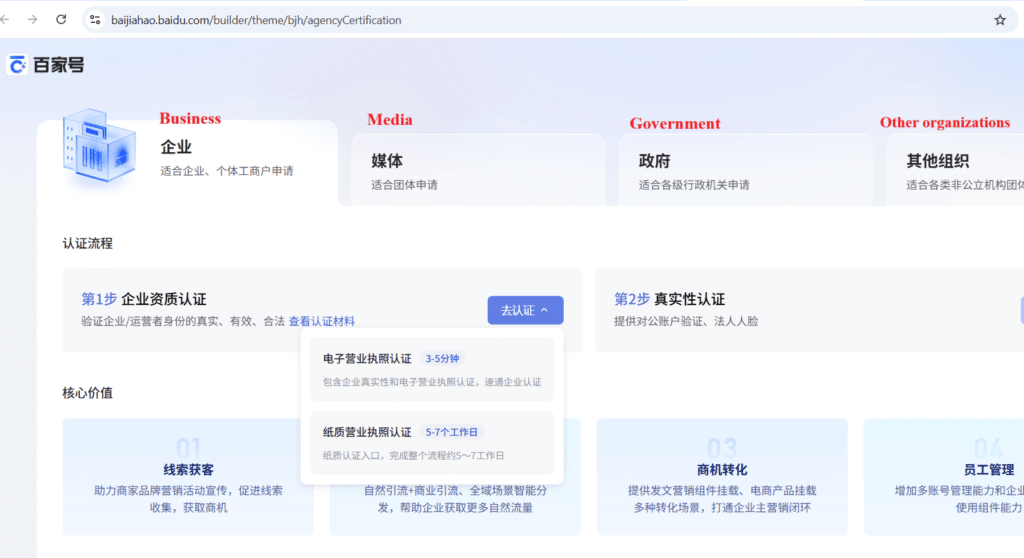
Task: Open site information icon in address bar
Action: (95, 20)
